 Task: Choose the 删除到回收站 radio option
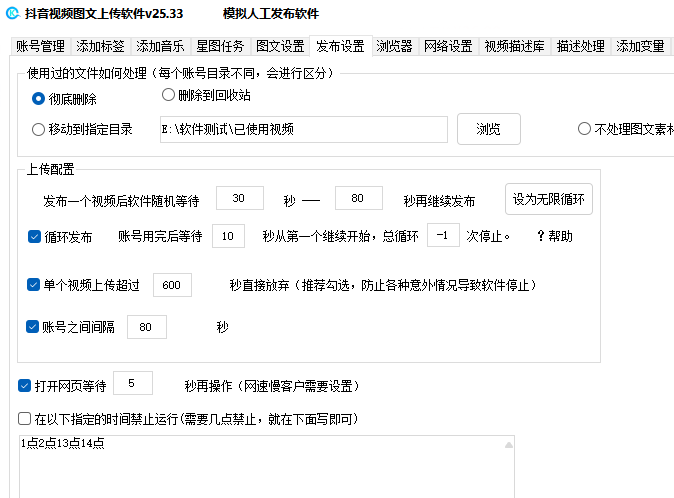pyautogui.click(x=169, y=95)
